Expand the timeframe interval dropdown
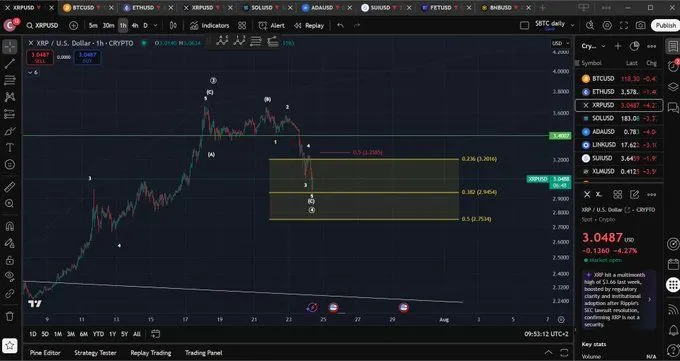The width and height of the screenshot is (680, 361). [x=156, y=26]
